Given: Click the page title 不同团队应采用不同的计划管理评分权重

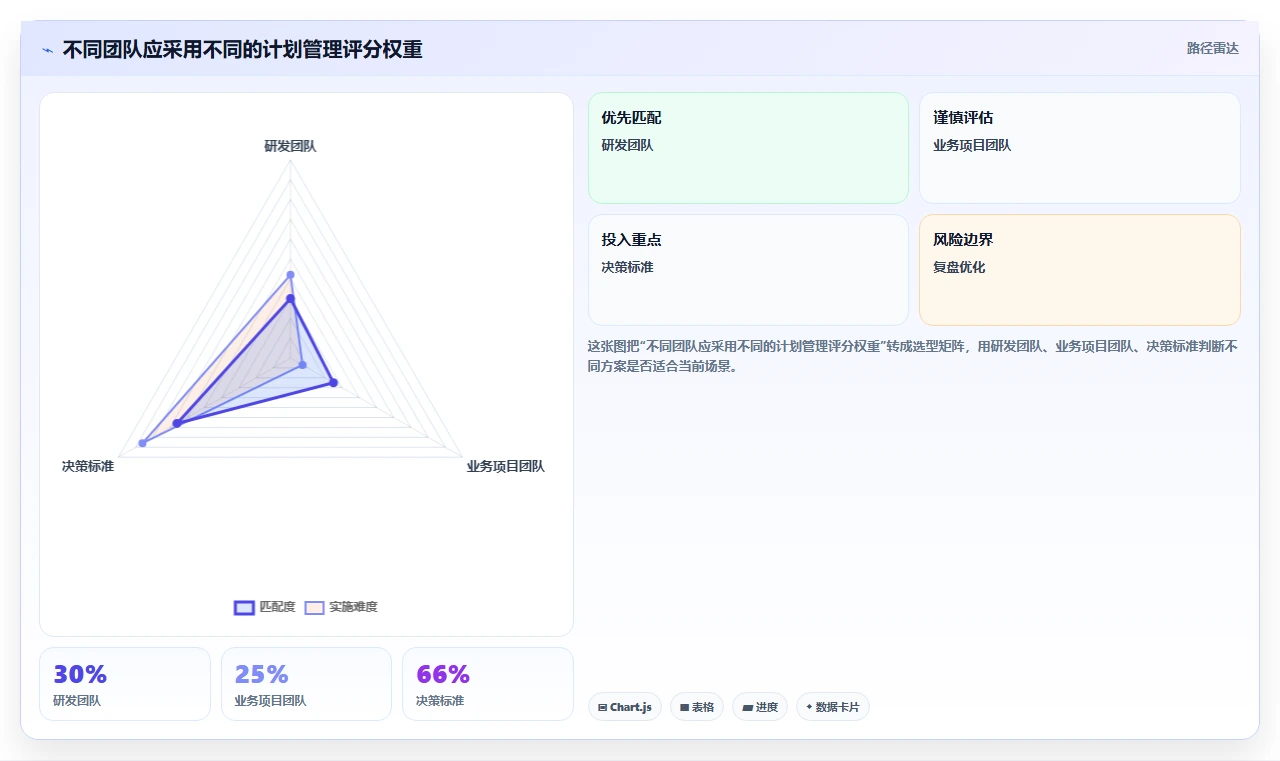Looking at the screenshot, I should click(x=242, y=49).
